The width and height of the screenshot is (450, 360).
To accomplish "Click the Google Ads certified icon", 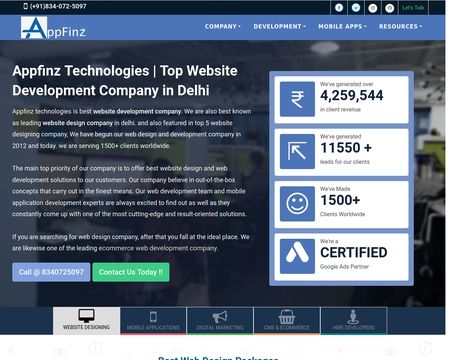I will click(297, 256).
